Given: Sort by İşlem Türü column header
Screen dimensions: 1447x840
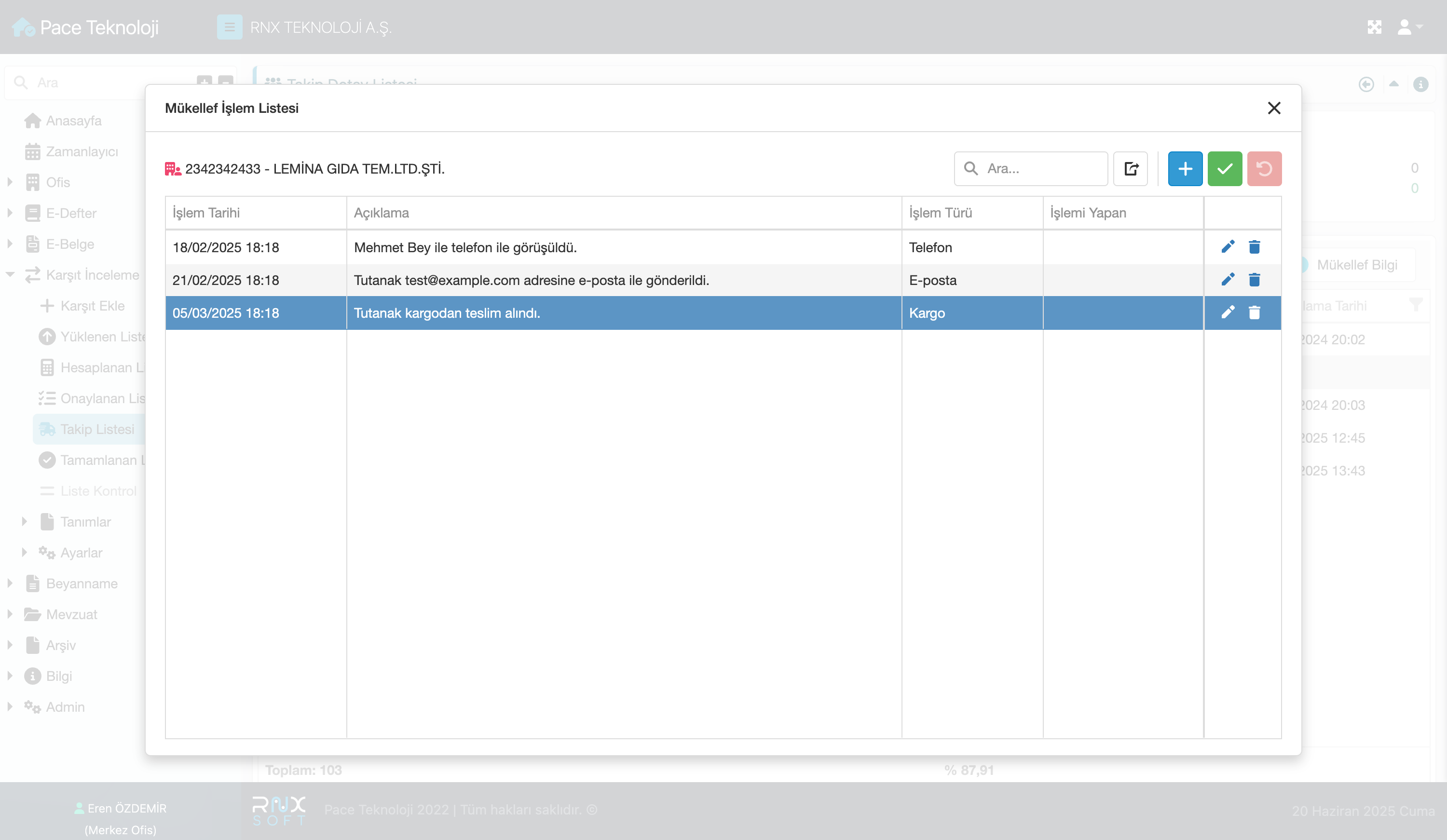Looking at the screenshot, I should [940, 213].
